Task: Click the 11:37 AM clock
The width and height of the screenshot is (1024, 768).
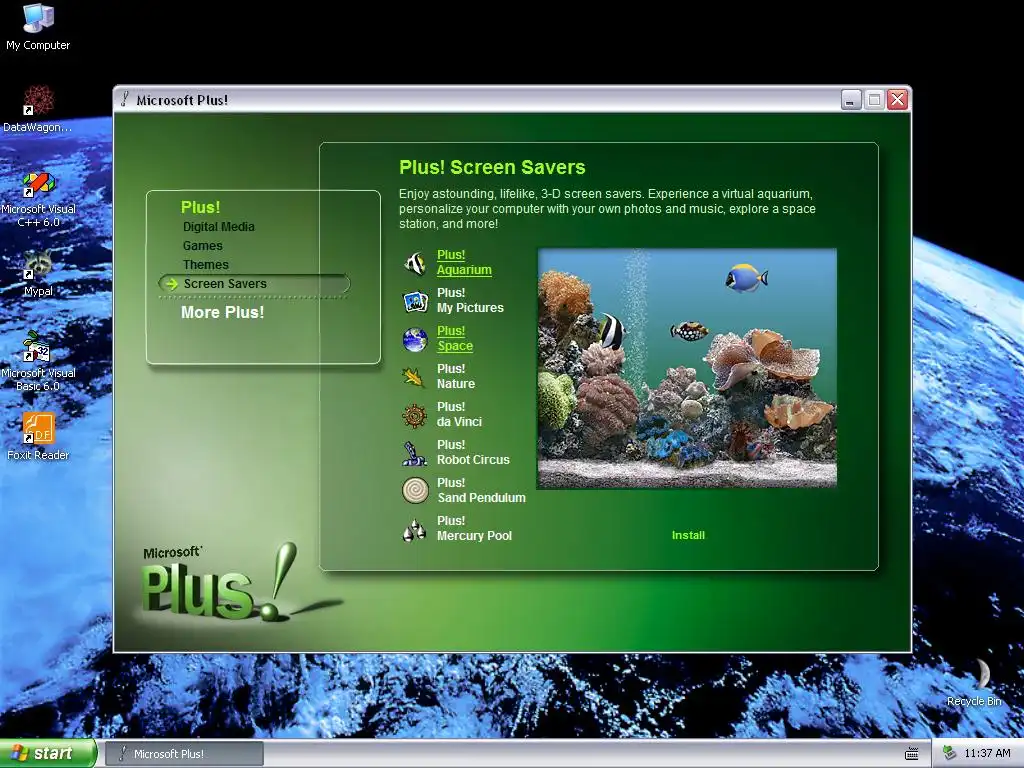Action: [x=987, y=753]
